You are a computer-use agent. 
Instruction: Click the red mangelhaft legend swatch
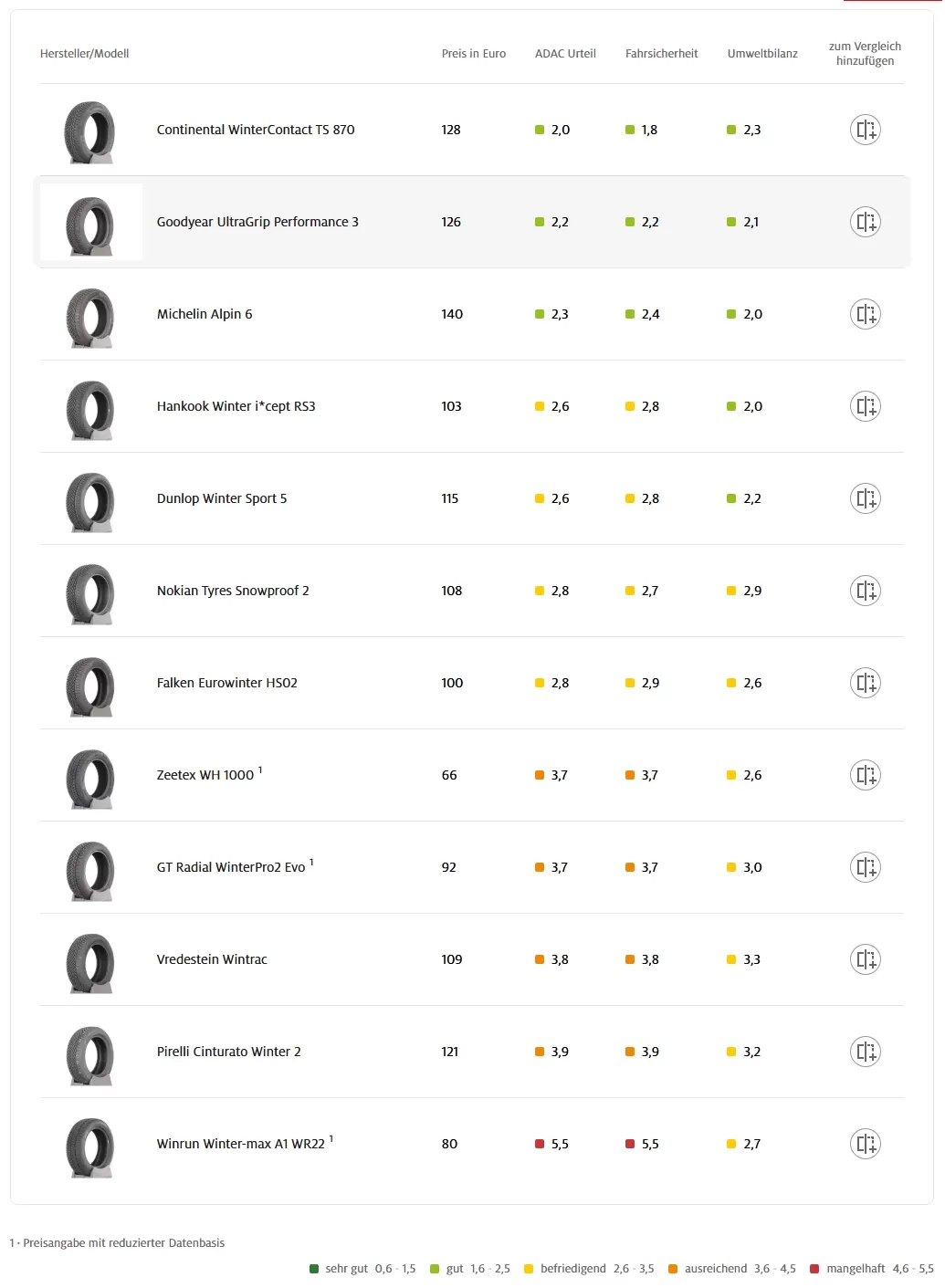814,1269
